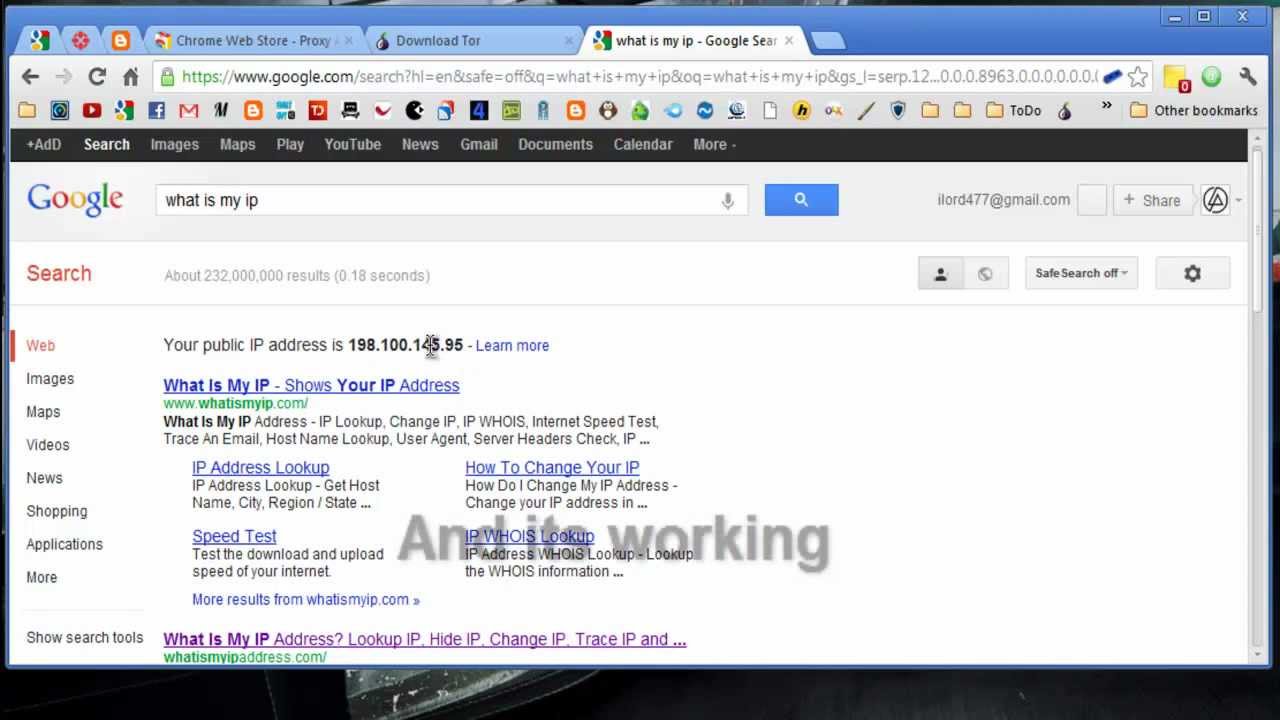This screenshot has width=1280, height=720.
Task: Click Show search tools
Action: [85, 637]
